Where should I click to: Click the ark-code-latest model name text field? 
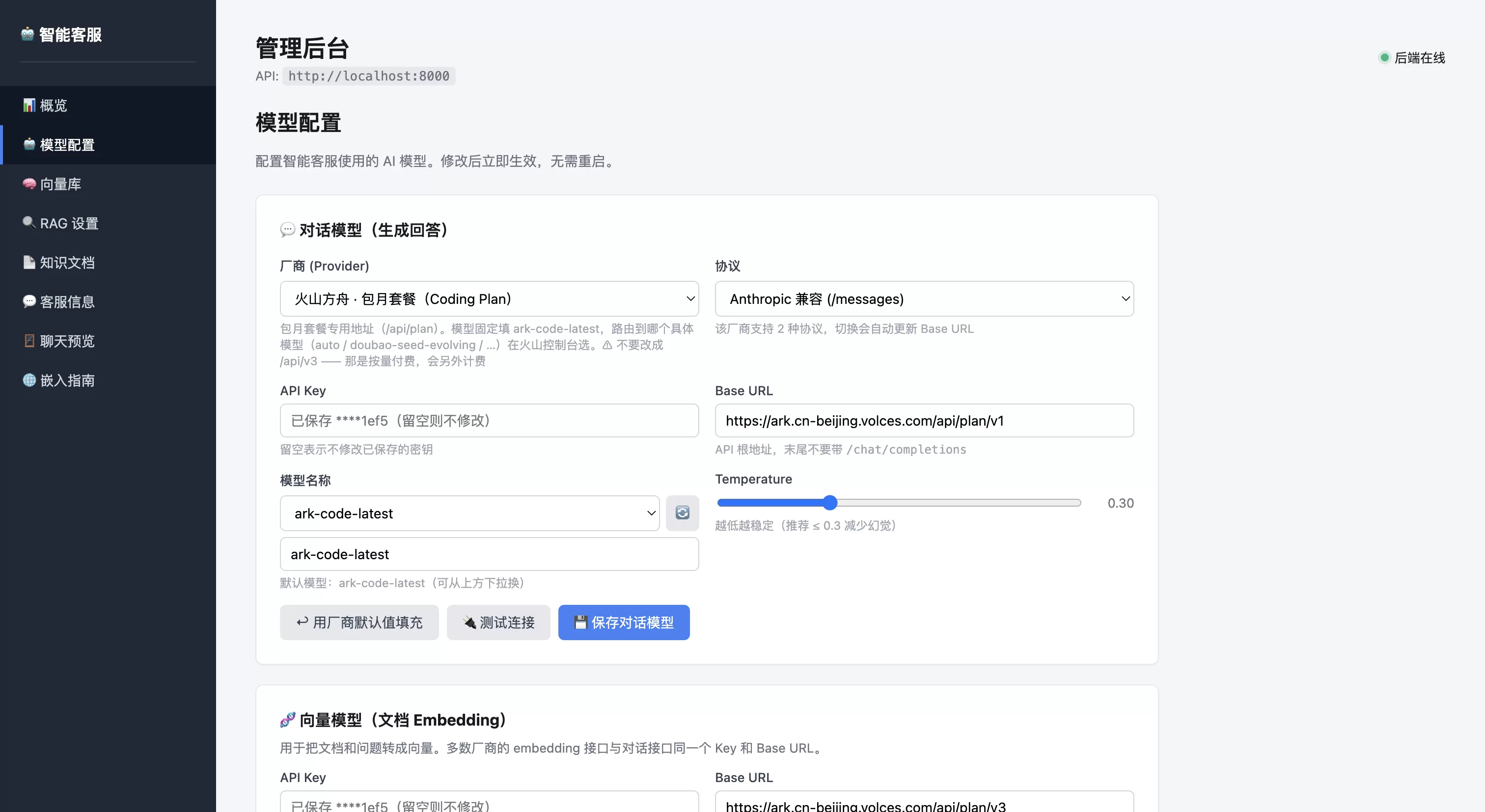pos(490,554)
